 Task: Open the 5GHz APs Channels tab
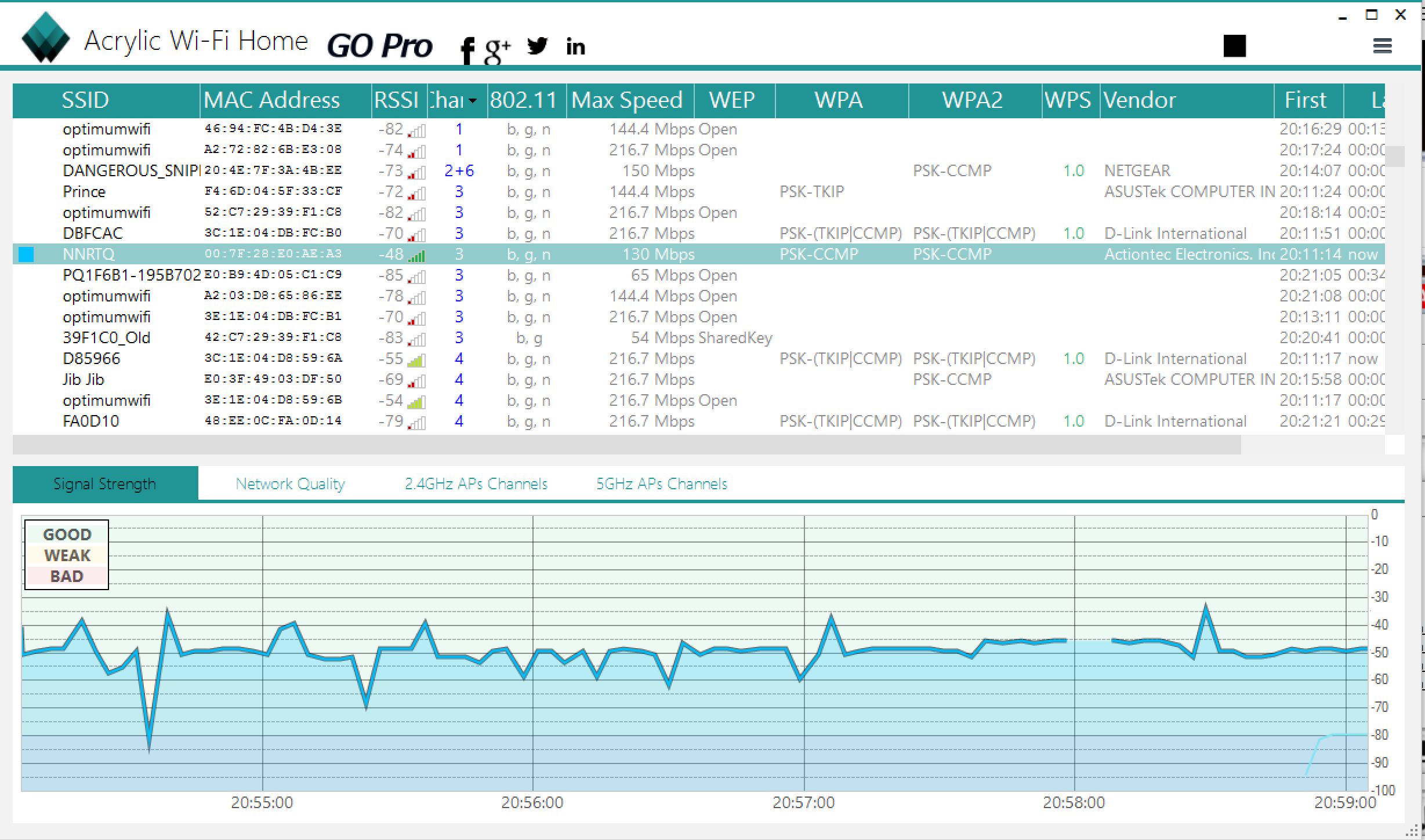pyautogui.click(x=661, y=483)
